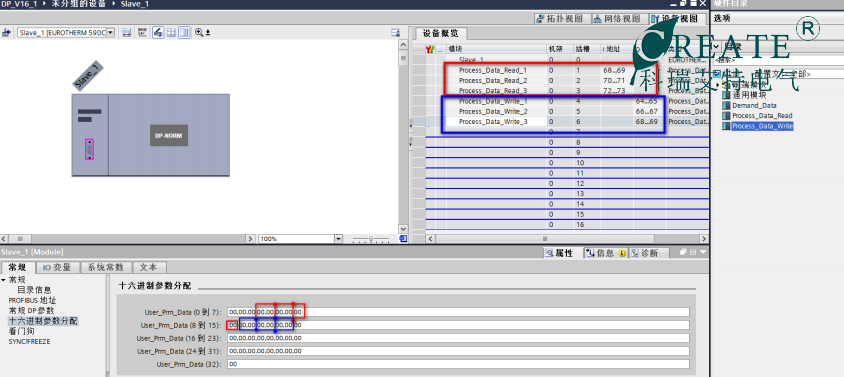
Task: Click User_Prm_Data (32) input field
Action: pyautogui.click(x=458, y=365)
